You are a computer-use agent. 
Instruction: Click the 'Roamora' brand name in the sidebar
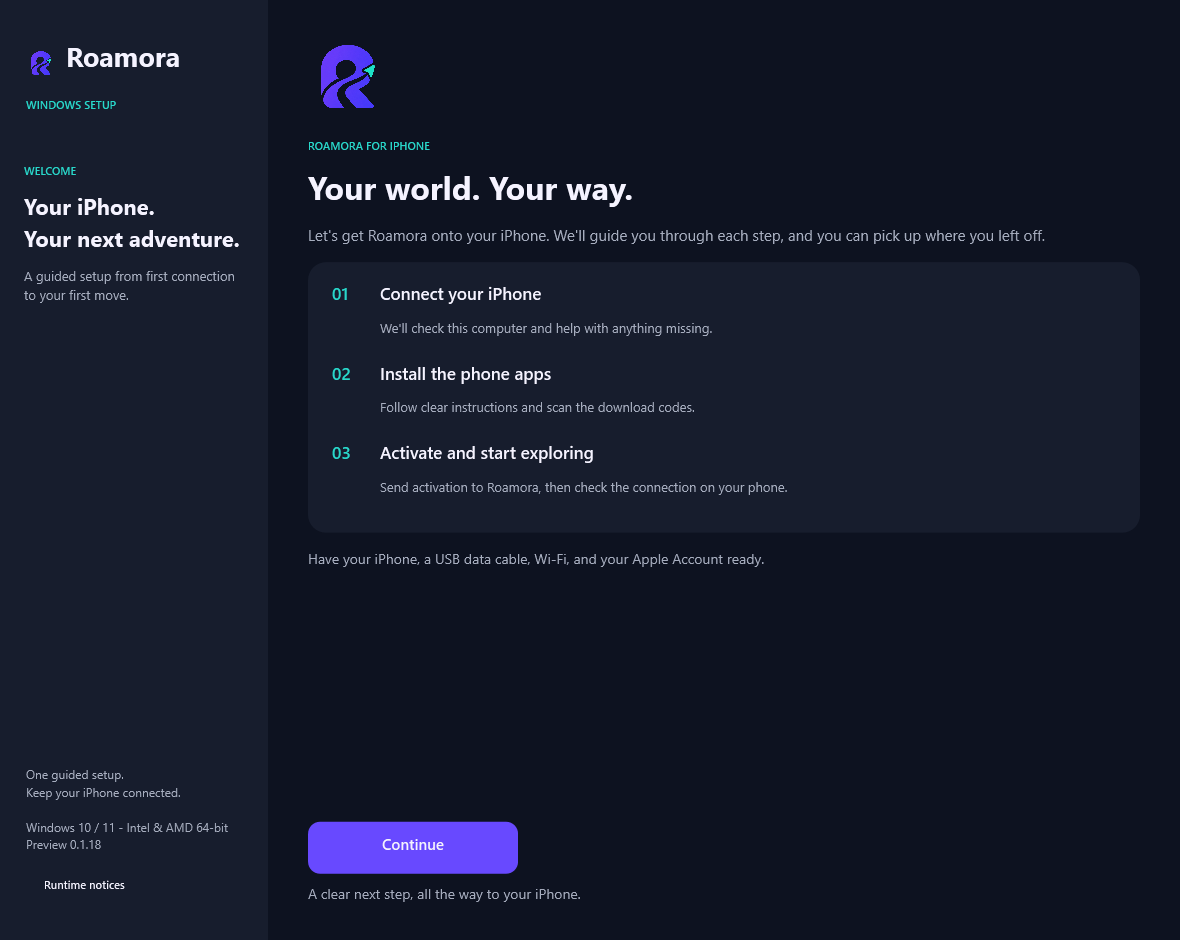click(x=123, y=58)
